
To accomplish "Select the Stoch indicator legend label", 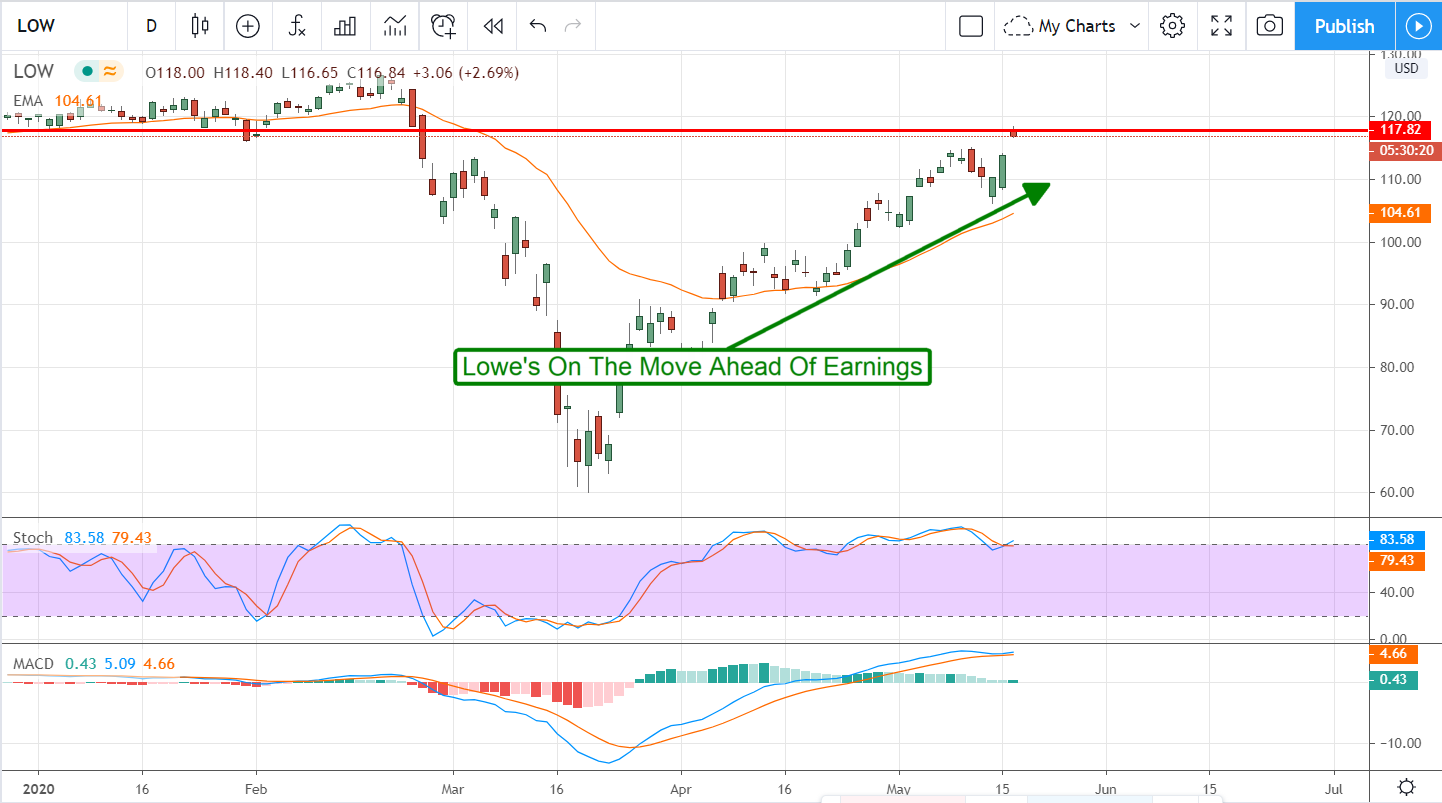I will pyautogui.click(x=33, y=538).
